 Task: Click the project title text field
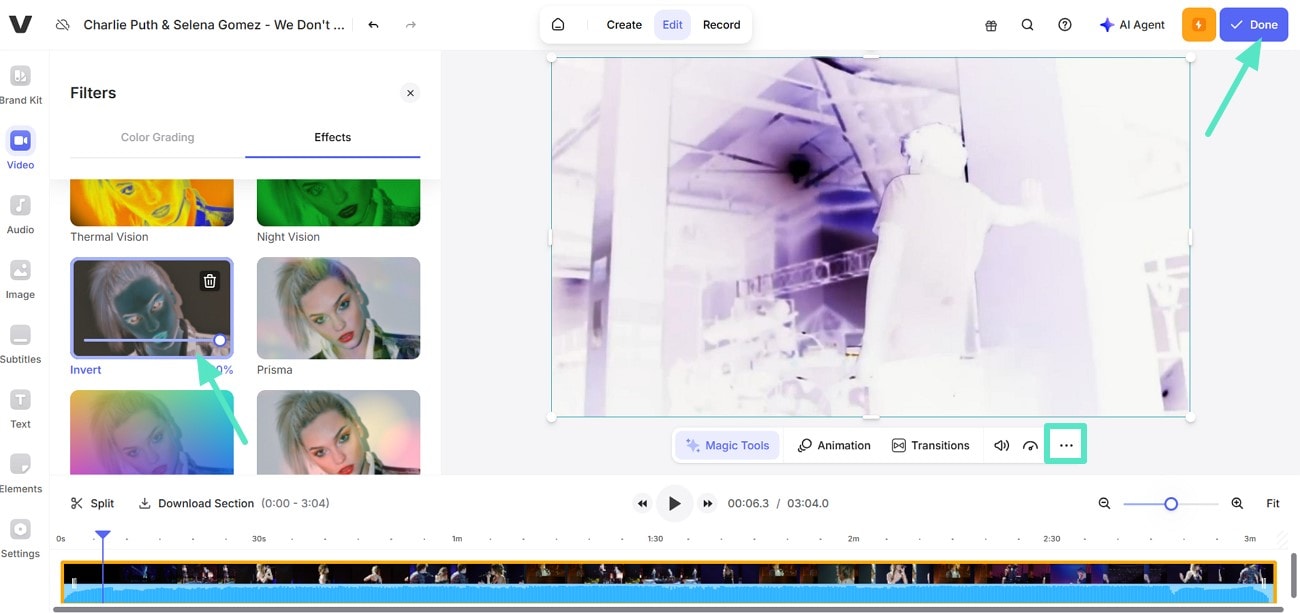214,25
